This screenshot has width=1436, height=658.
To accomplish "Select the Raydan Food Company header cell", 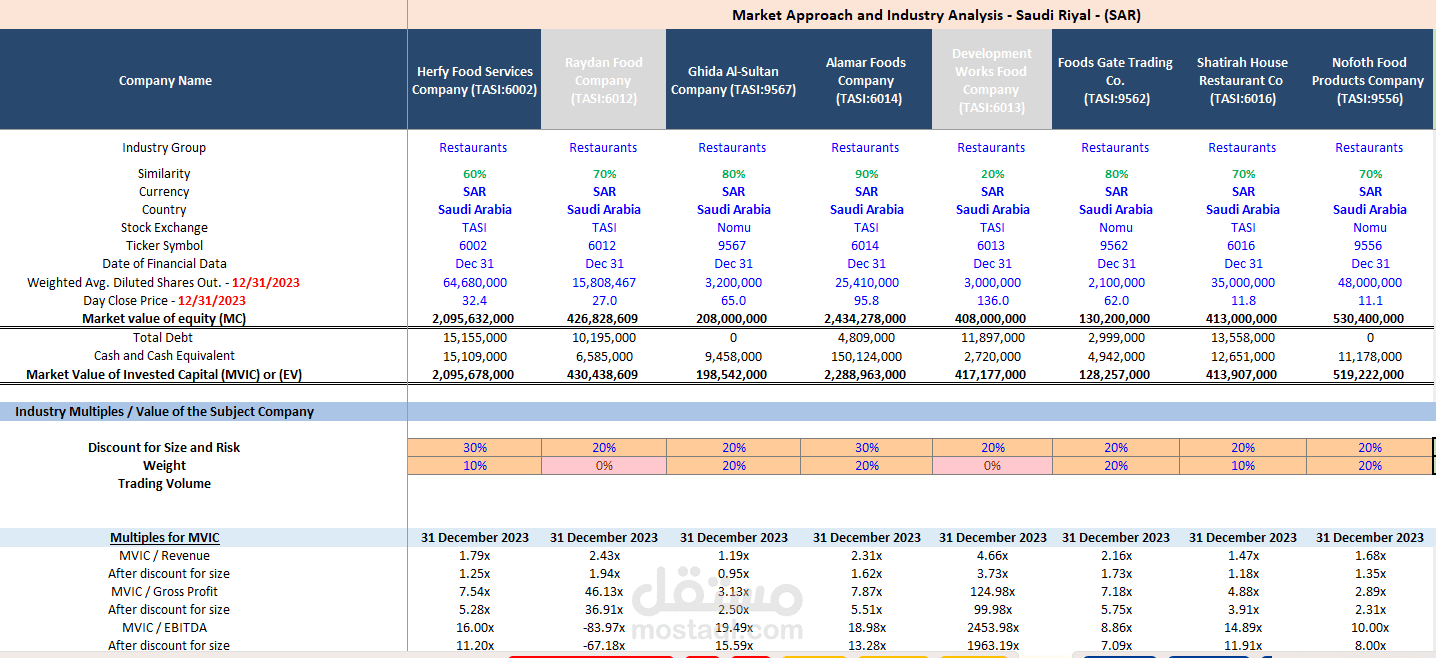I will (x=603, y=80).
